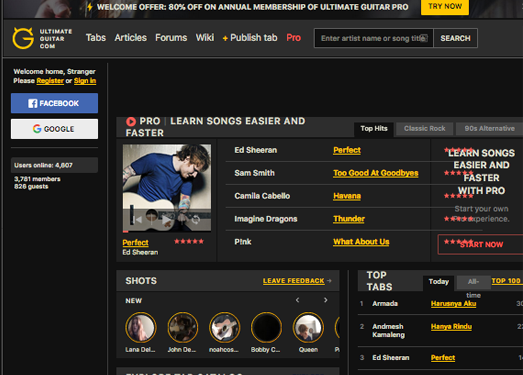Click the star rating below Ed Sheeran thumbnail

point(189,241)
